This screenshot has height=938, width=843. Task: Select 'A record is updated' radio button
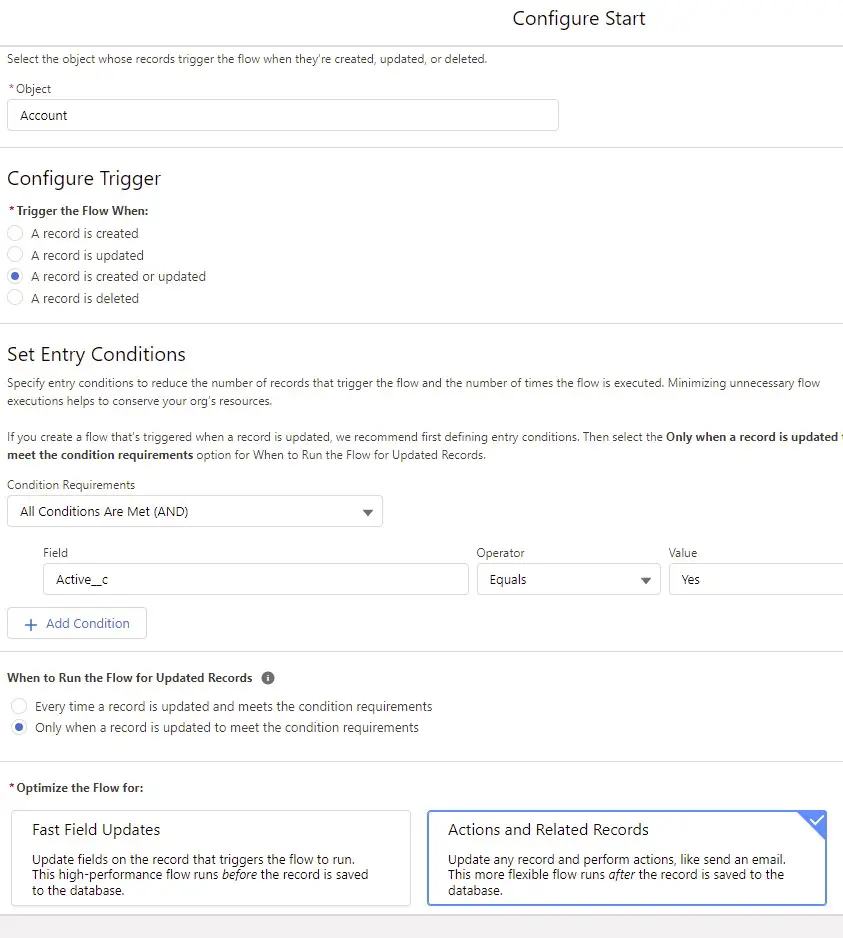coord(15,255)
